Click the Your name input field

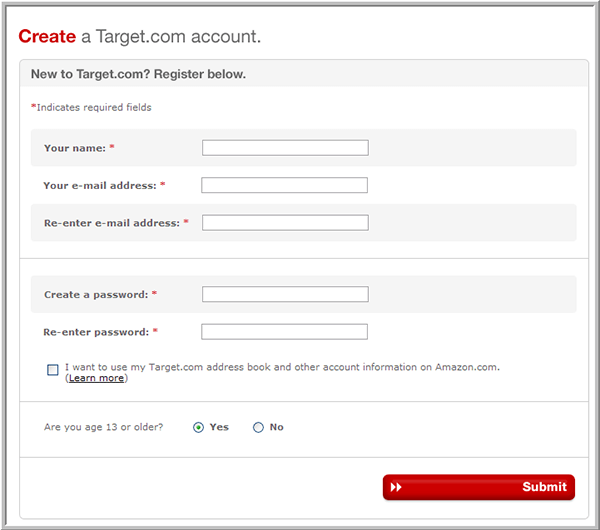(x=285, y=148)
